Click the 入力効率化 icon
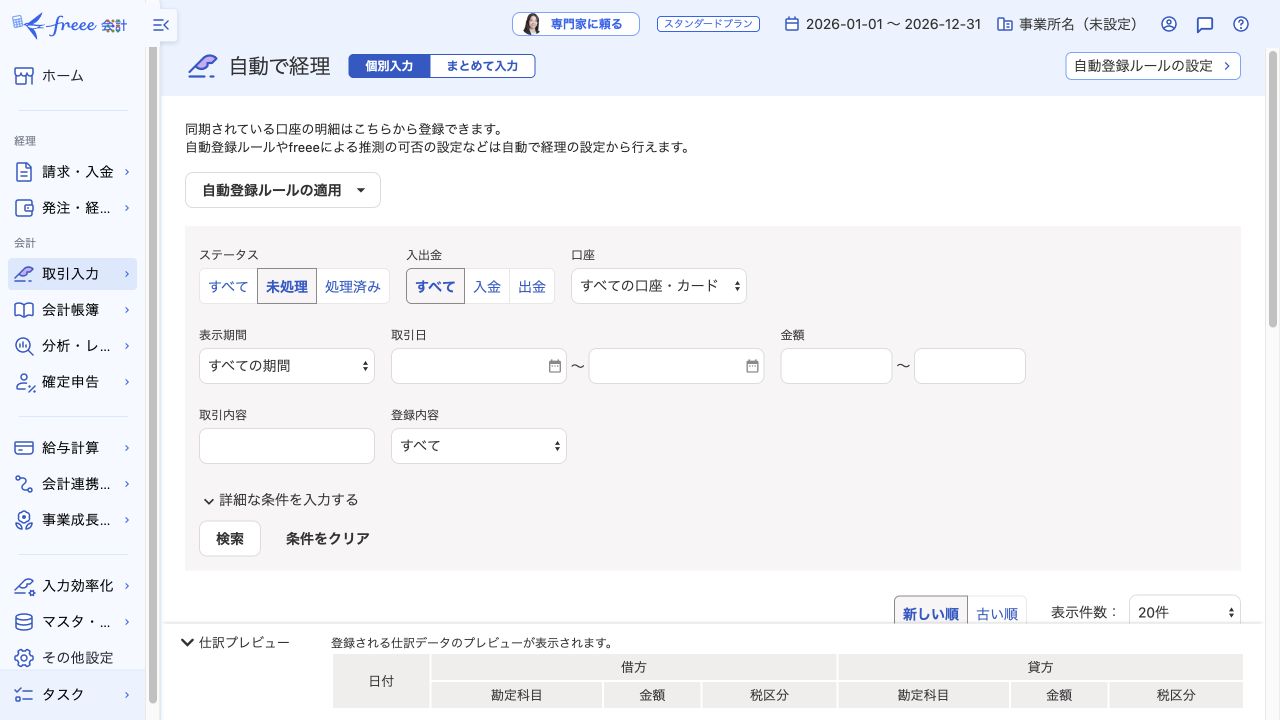The image size is (1280, 720). (x=25, y=586)
